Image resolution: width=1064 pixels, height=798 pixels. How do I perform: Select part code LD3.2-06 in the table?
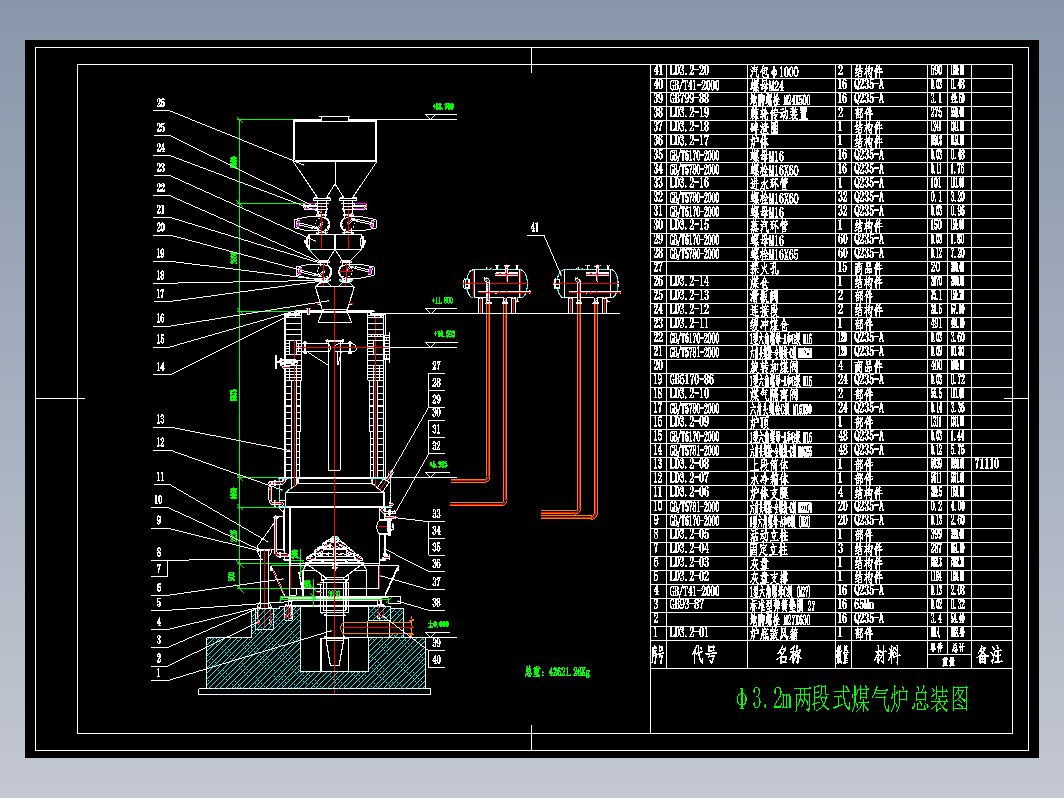point(689,492)
